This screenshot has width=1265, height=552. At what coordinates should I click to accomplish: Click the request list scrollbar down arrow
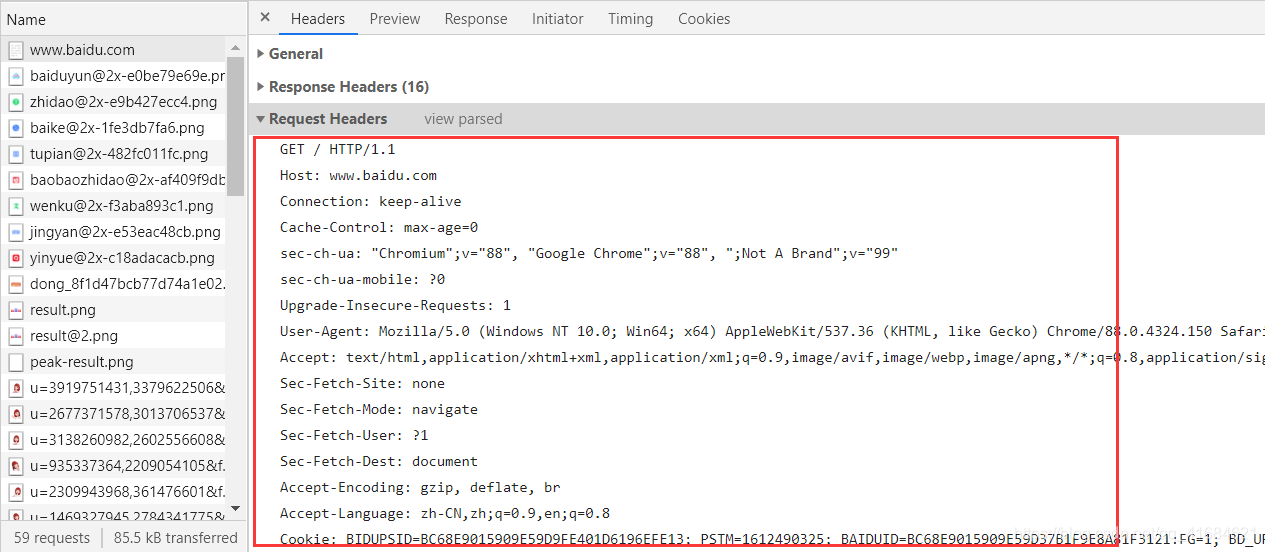[x=236, y=509]
